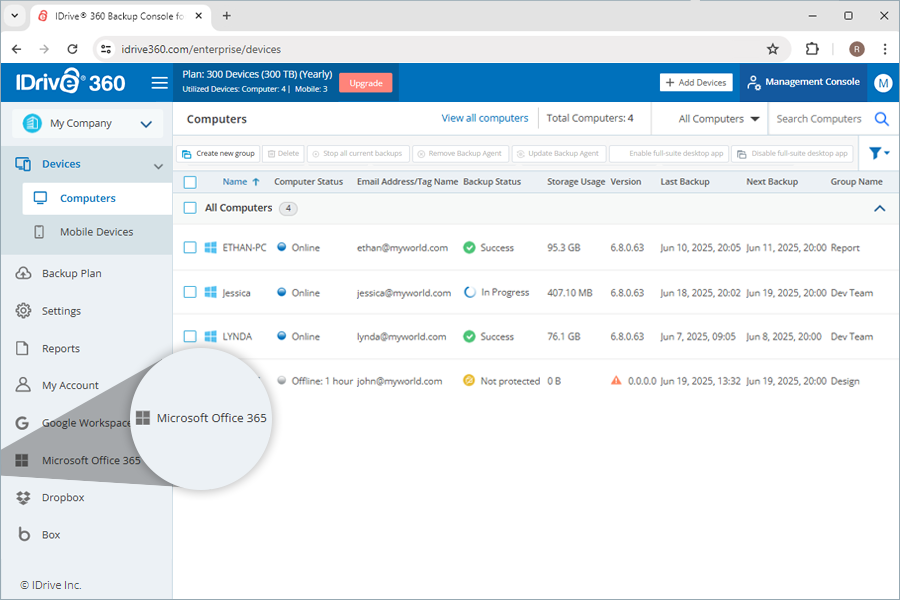Viewport: 900px width, 600px height.
Task: Open Dropbox from the sidebar
Action: pyautogui.click(x=62, y=498)
